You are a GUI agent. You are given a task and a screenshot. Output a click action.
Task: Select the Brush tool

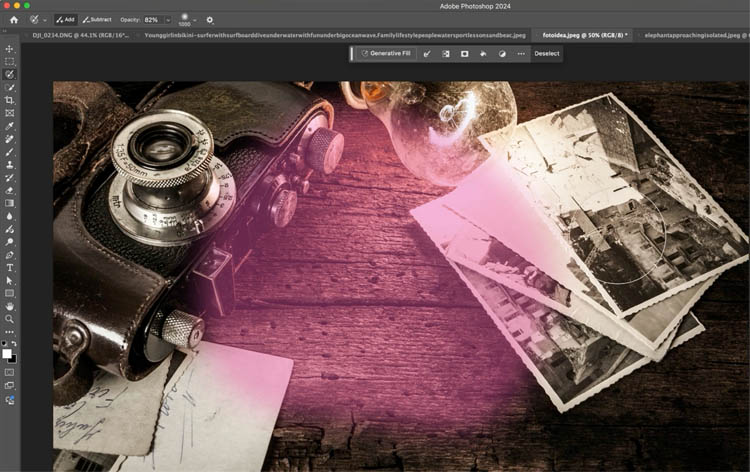pos(9,152)
